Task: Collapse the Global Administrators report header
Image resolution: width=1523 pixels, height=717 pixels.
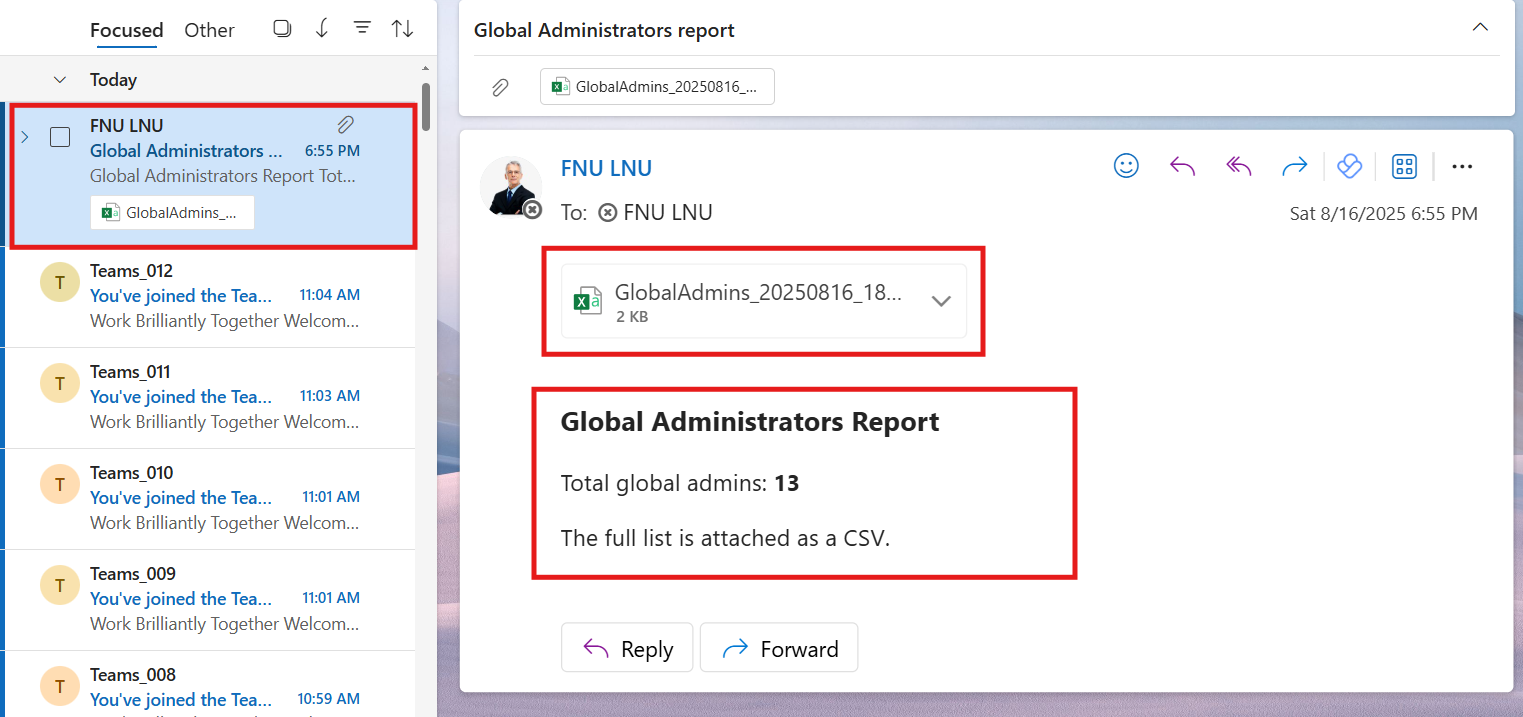Action: click(1480, 28)
